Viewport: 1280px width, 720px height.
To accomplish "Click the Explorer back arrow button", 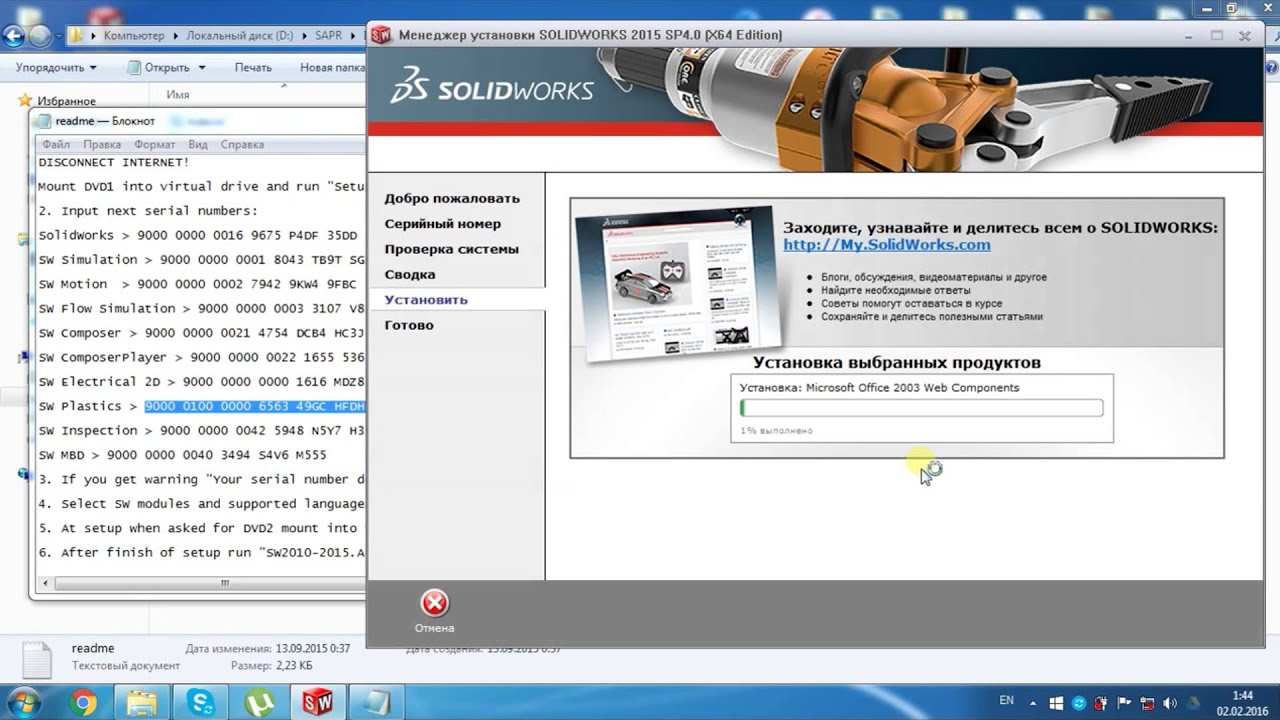I will coord(12,37).
